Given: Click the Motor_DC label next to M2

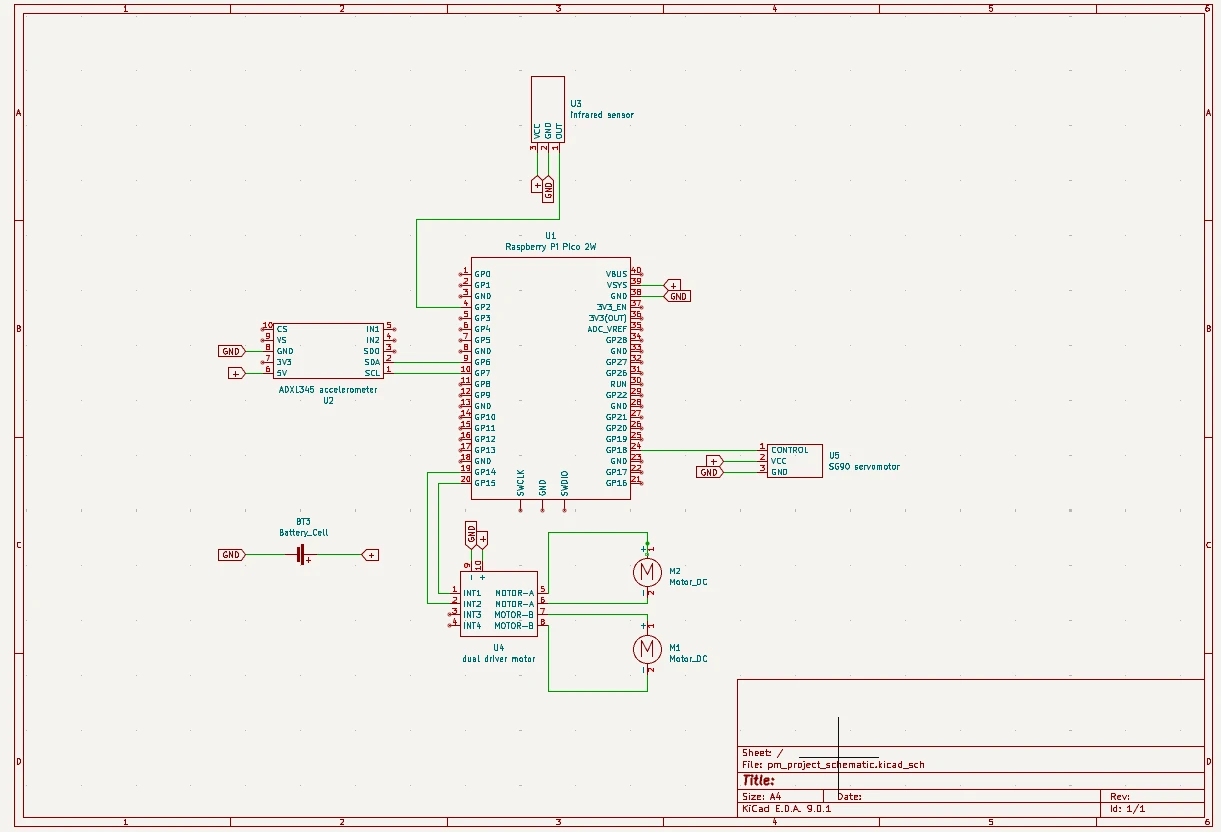Looking at the screenshot, I should click(x=688, y=582).
